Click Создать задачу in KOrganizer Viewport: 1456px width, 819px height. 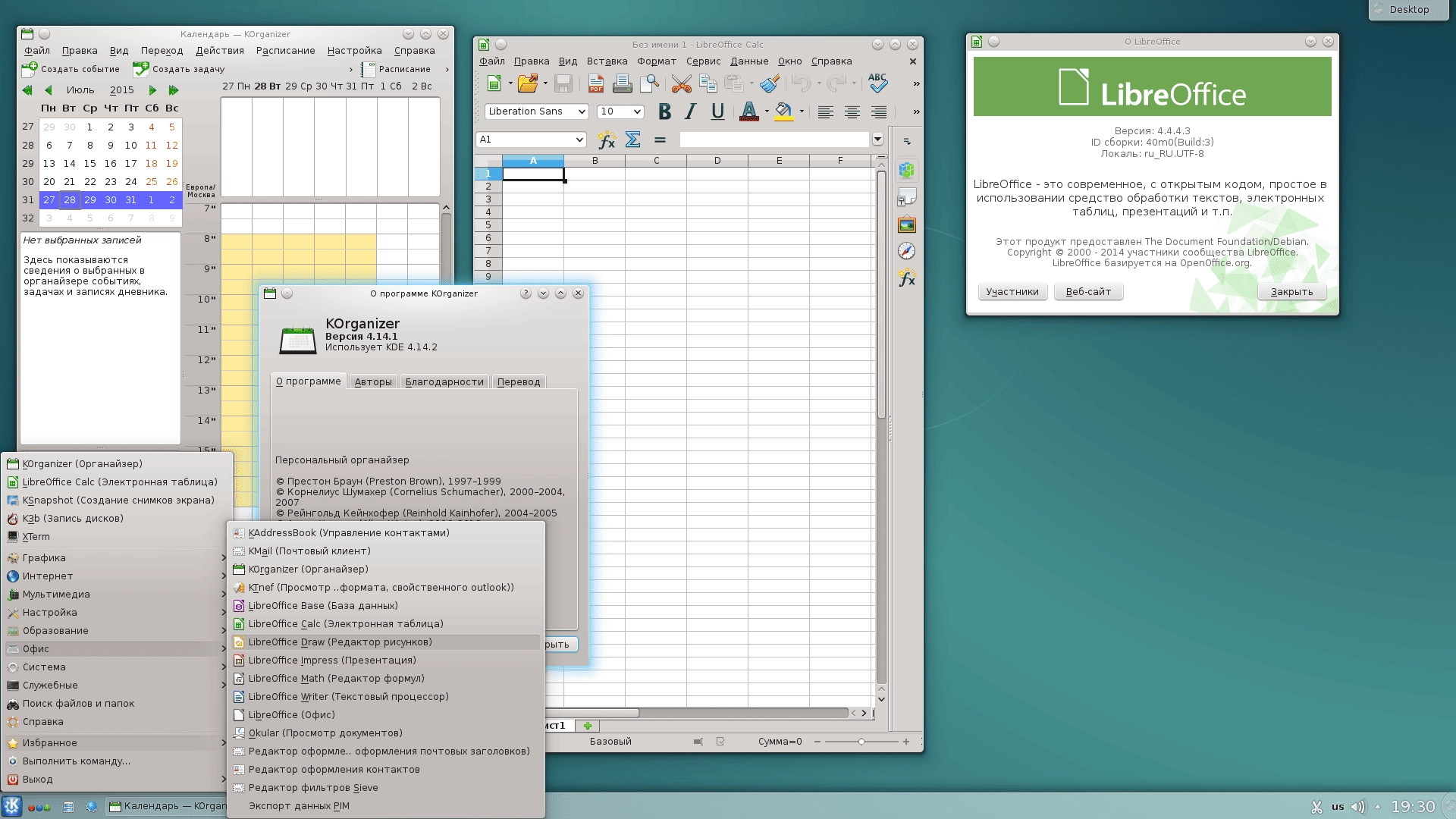(x=179, y=69)
